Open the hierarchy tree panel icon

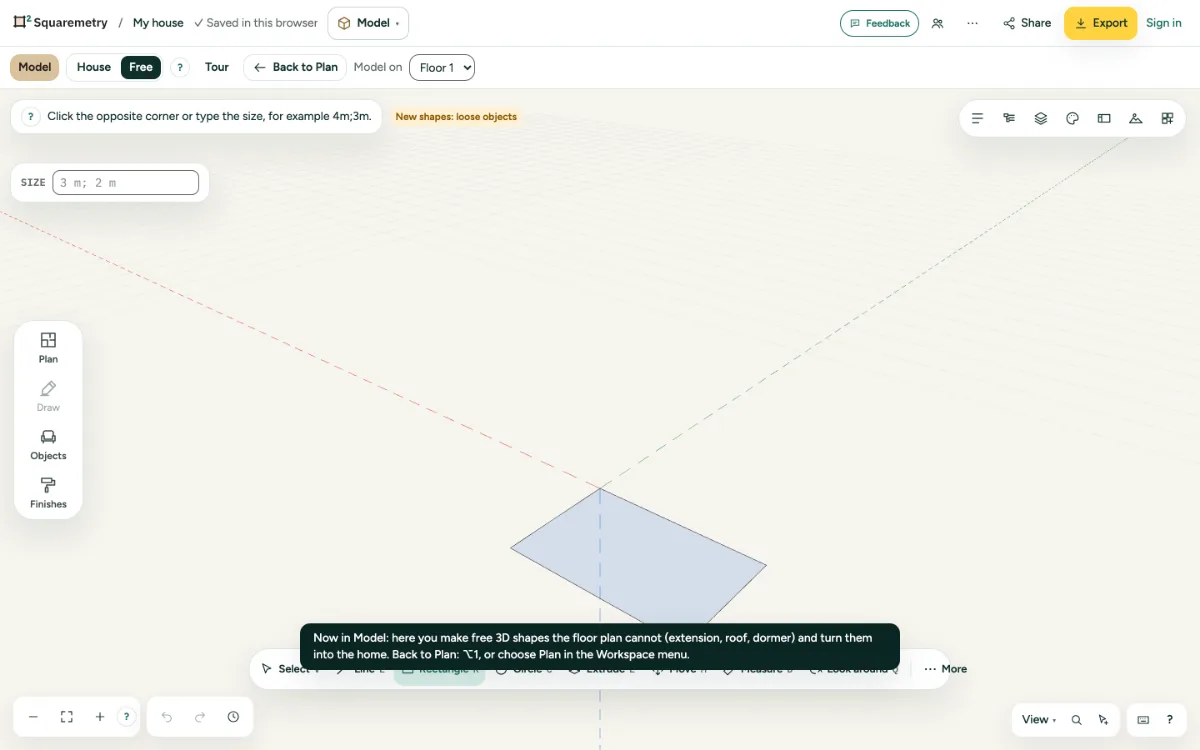click(1009, 118)
